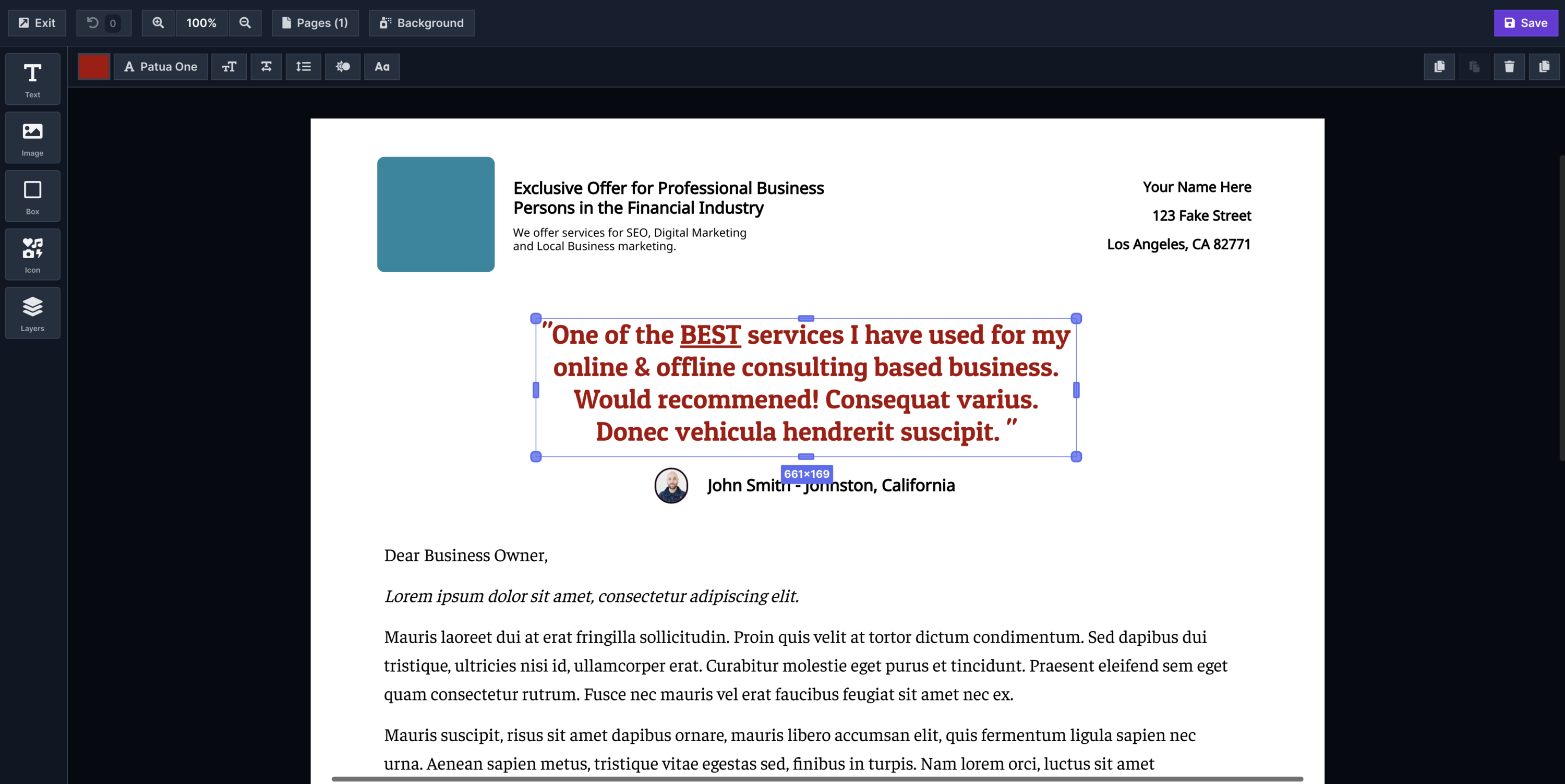The height and width of the screenshot is (784, 1565).
Task: Open line height settings
Action: 303,67
